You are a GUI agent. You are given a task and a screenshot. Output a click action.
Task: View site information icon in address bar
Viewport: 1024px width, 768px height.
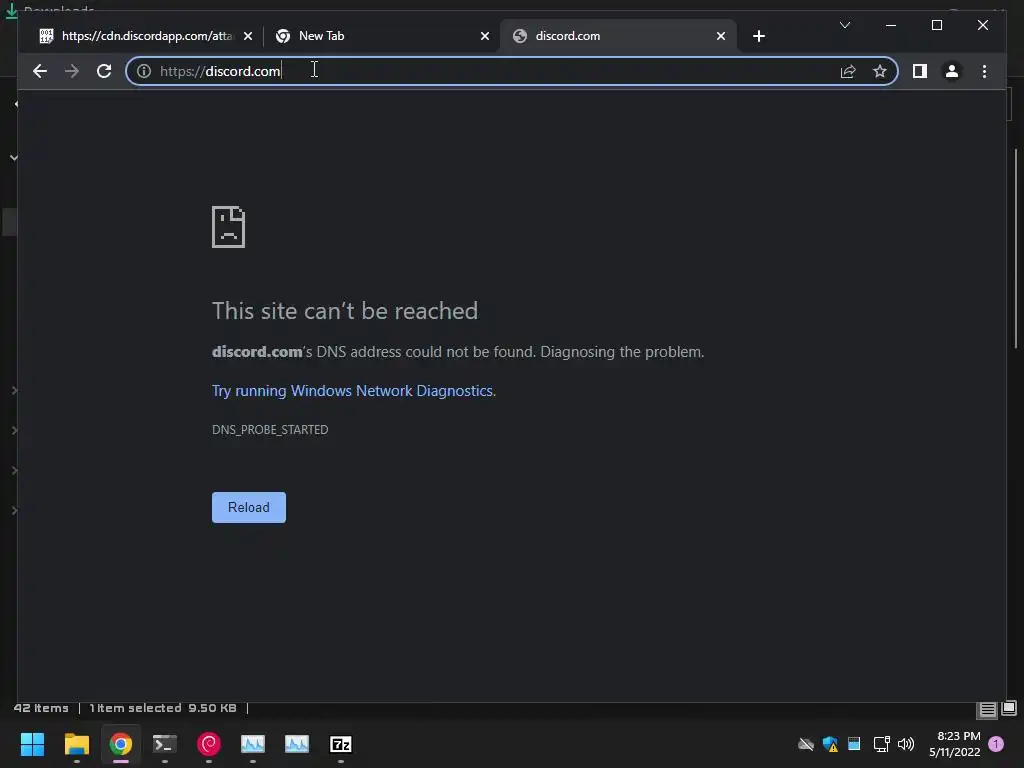(x=144, y=71)
